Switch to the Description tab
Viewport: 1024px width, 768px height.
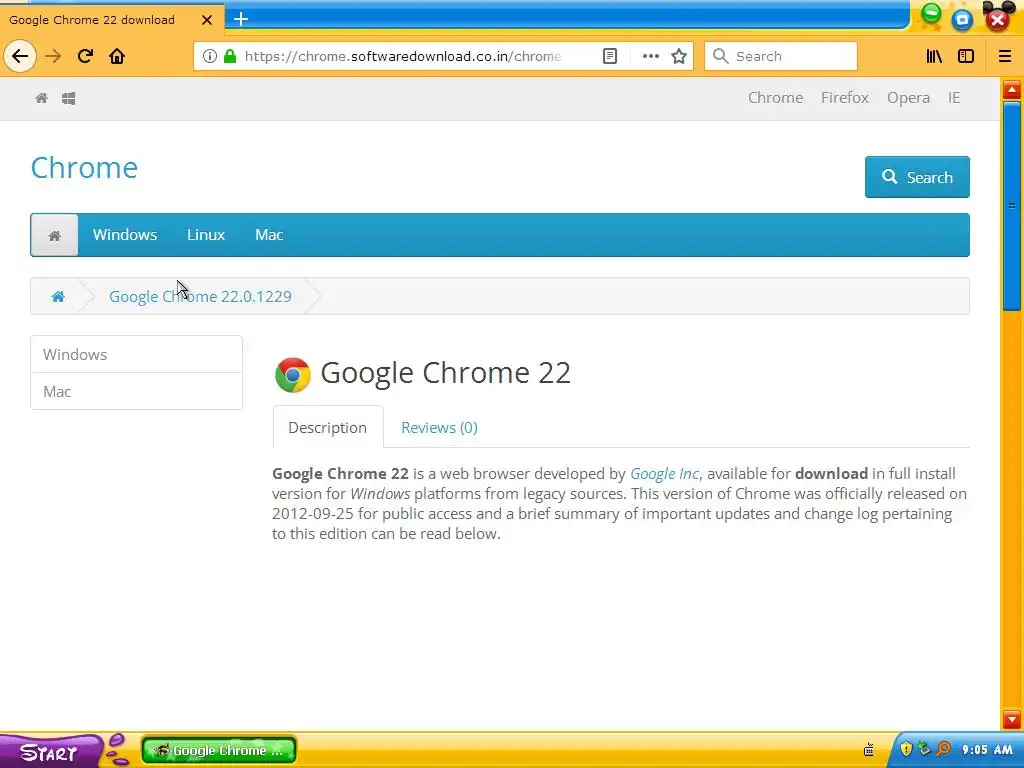327,427
